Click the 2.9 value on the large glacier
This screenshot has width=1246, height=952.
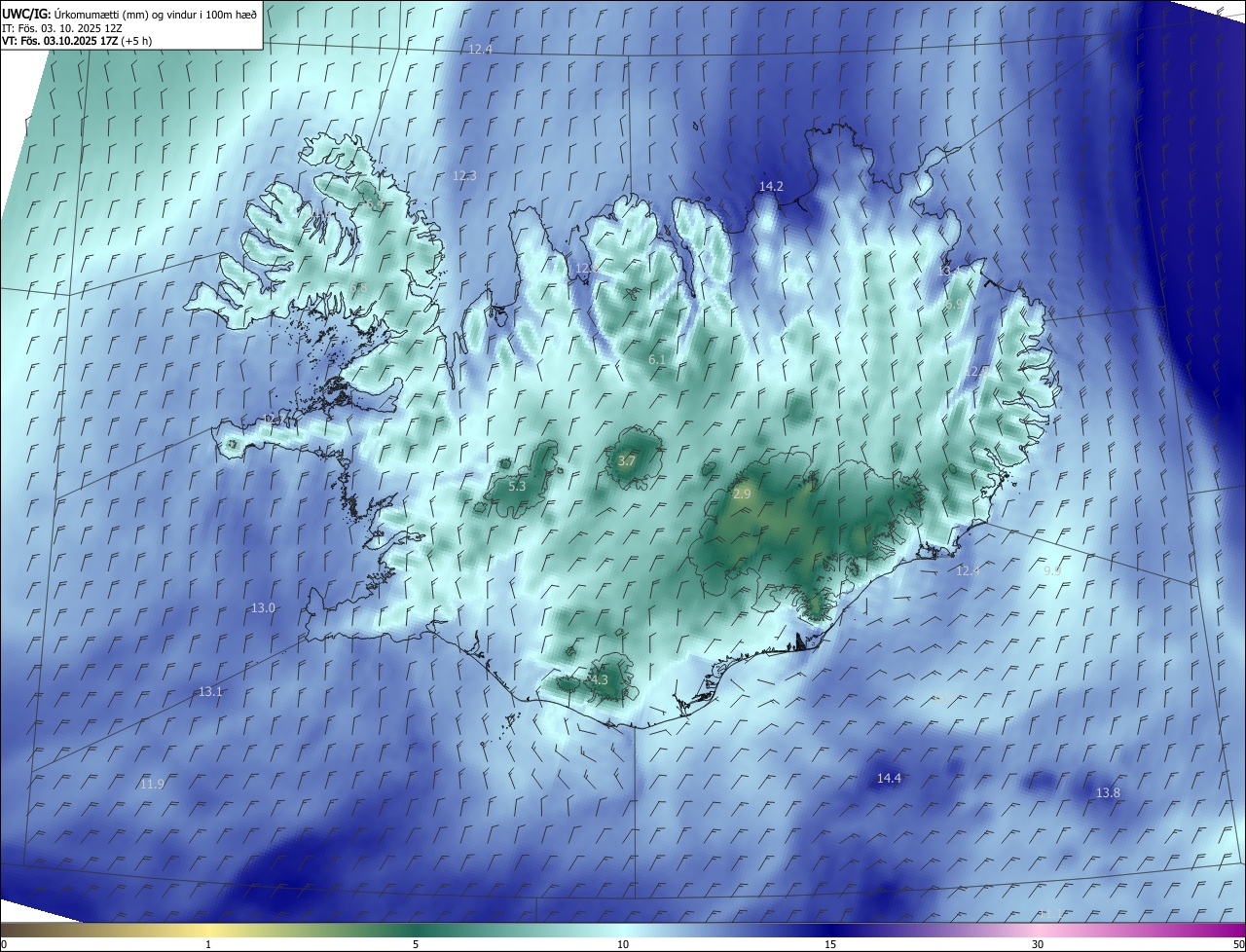[x=742, y=494]
